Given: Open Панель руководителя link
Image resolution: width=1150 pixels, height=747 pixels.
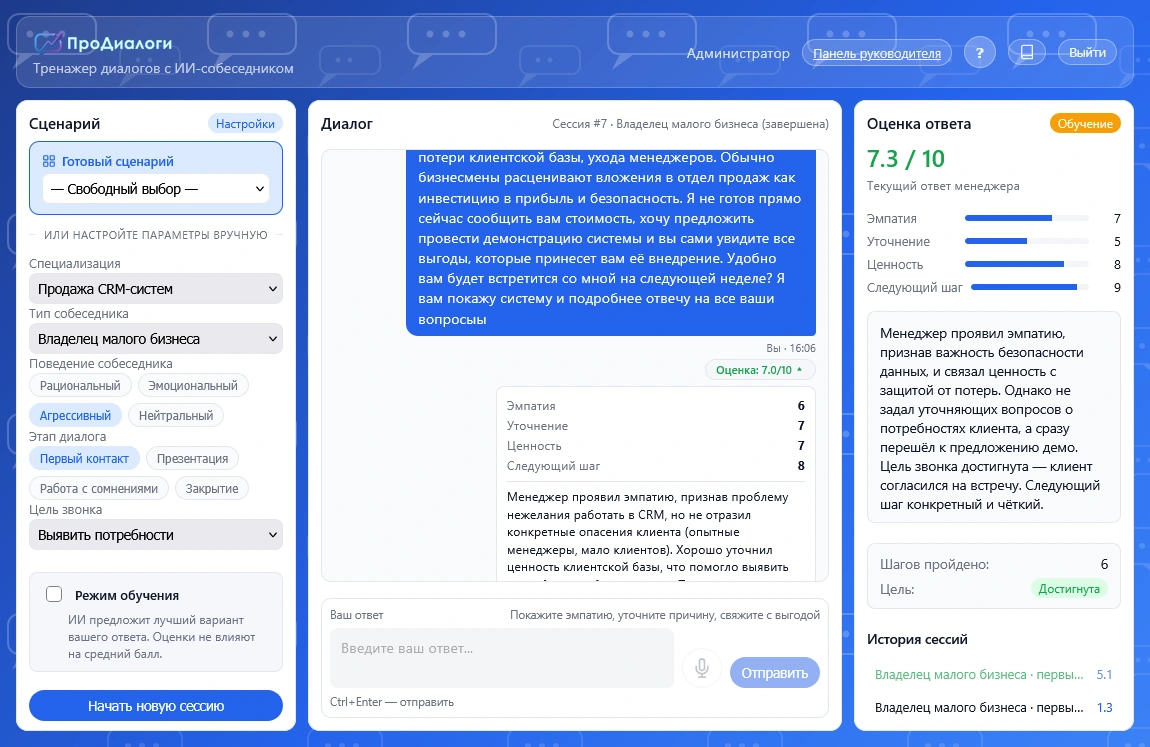Looking at the screenshot, I should point(876,54).
